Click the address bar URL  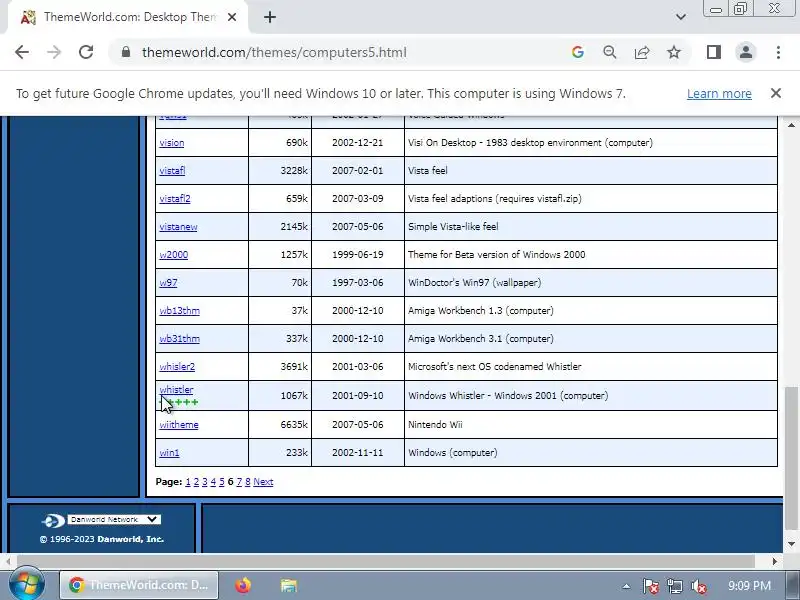274,53
